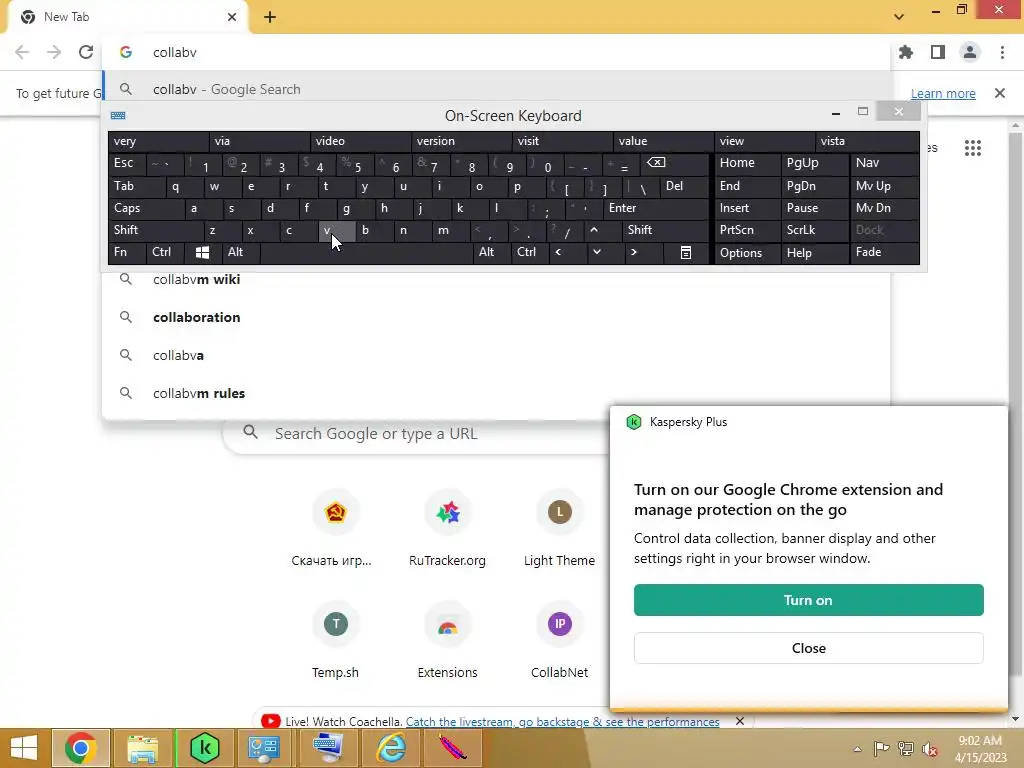
Task: Choose 'collabvm wiki' suggestion
Action: 496,280
